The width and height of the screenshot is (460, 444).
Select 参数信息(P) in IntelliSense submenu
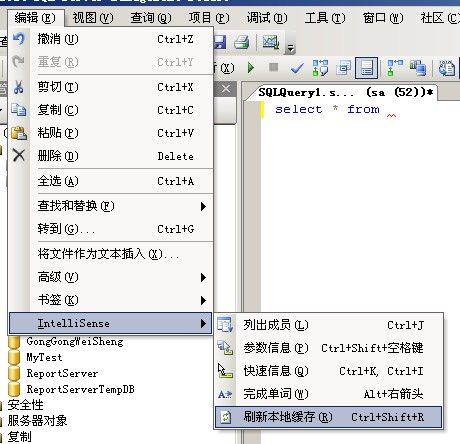[329, 348]
